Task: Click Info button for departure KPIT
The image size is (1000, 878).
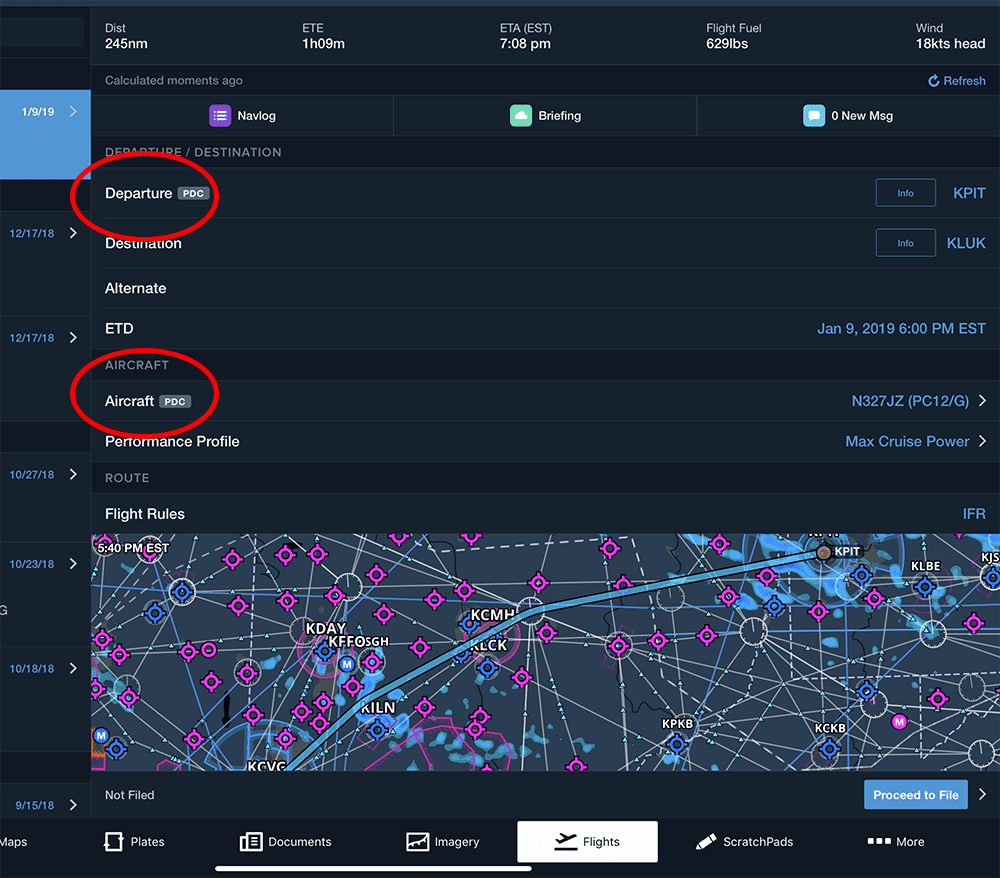Action: pyautogui.click(x=906, y=193)
